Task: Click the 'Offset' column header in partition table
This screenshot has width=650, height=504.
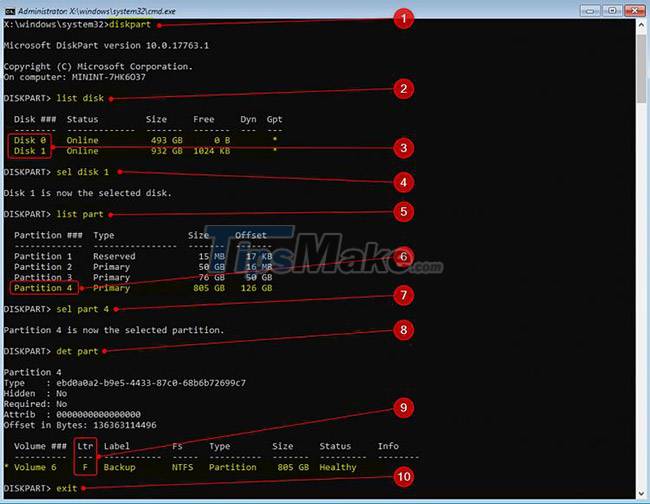Action: click(x=251, y=235)
